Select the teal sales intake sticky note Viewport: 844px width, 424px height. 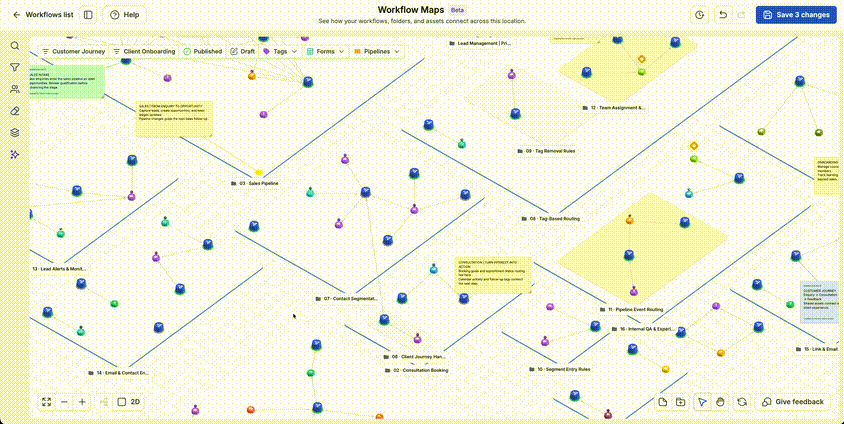tap(67, 82)
